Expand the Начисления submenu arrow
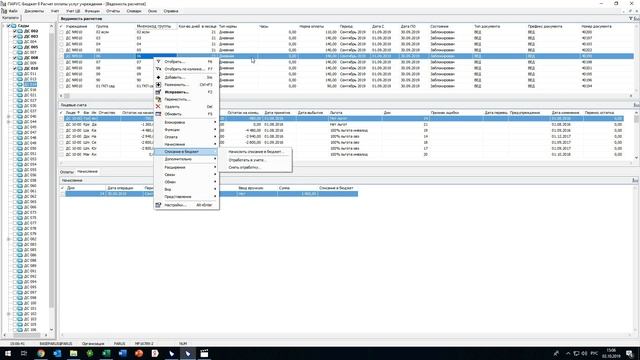The width and height of the screenshot is (640, 360). coord(215,144)
